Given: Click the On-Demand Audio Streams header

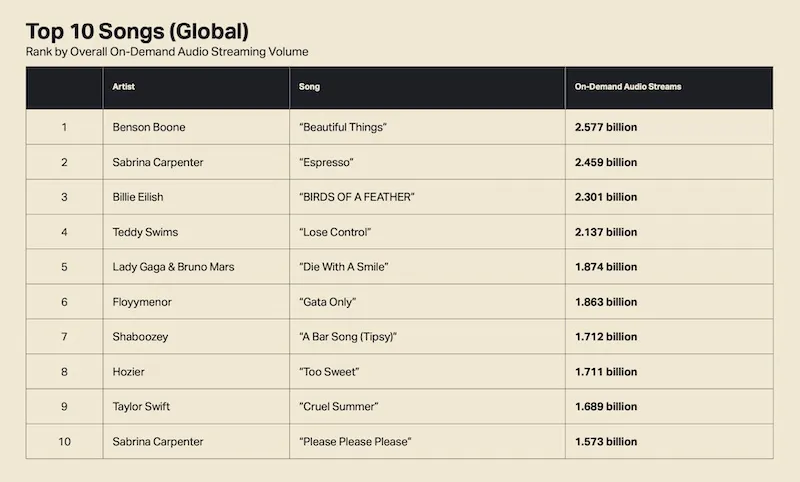Looking at the screenshot, I should click(628, 87).
